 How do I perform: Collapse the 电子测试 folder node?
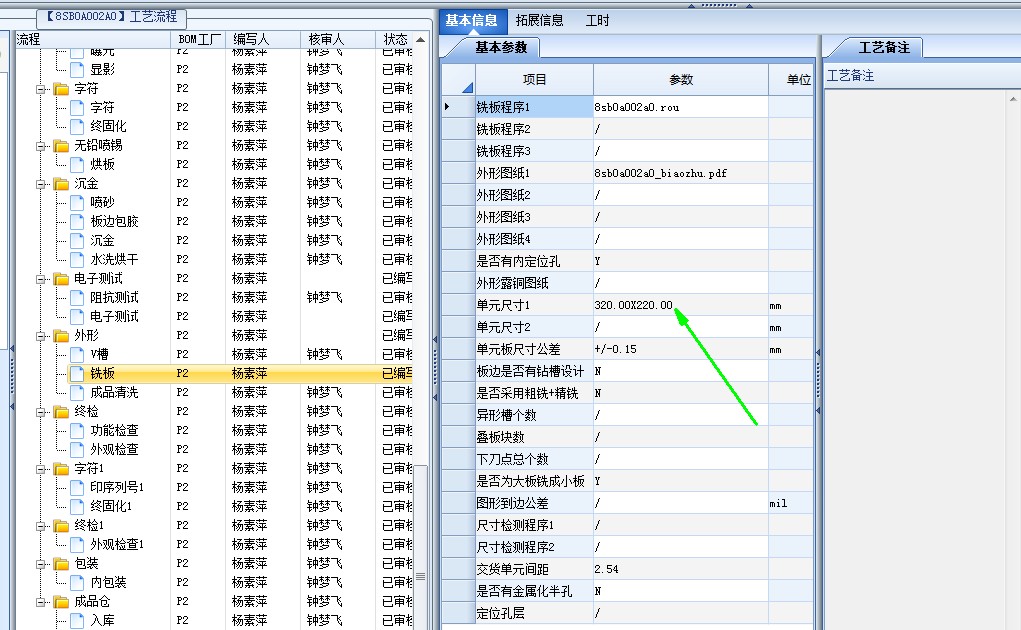click(41, 279)
